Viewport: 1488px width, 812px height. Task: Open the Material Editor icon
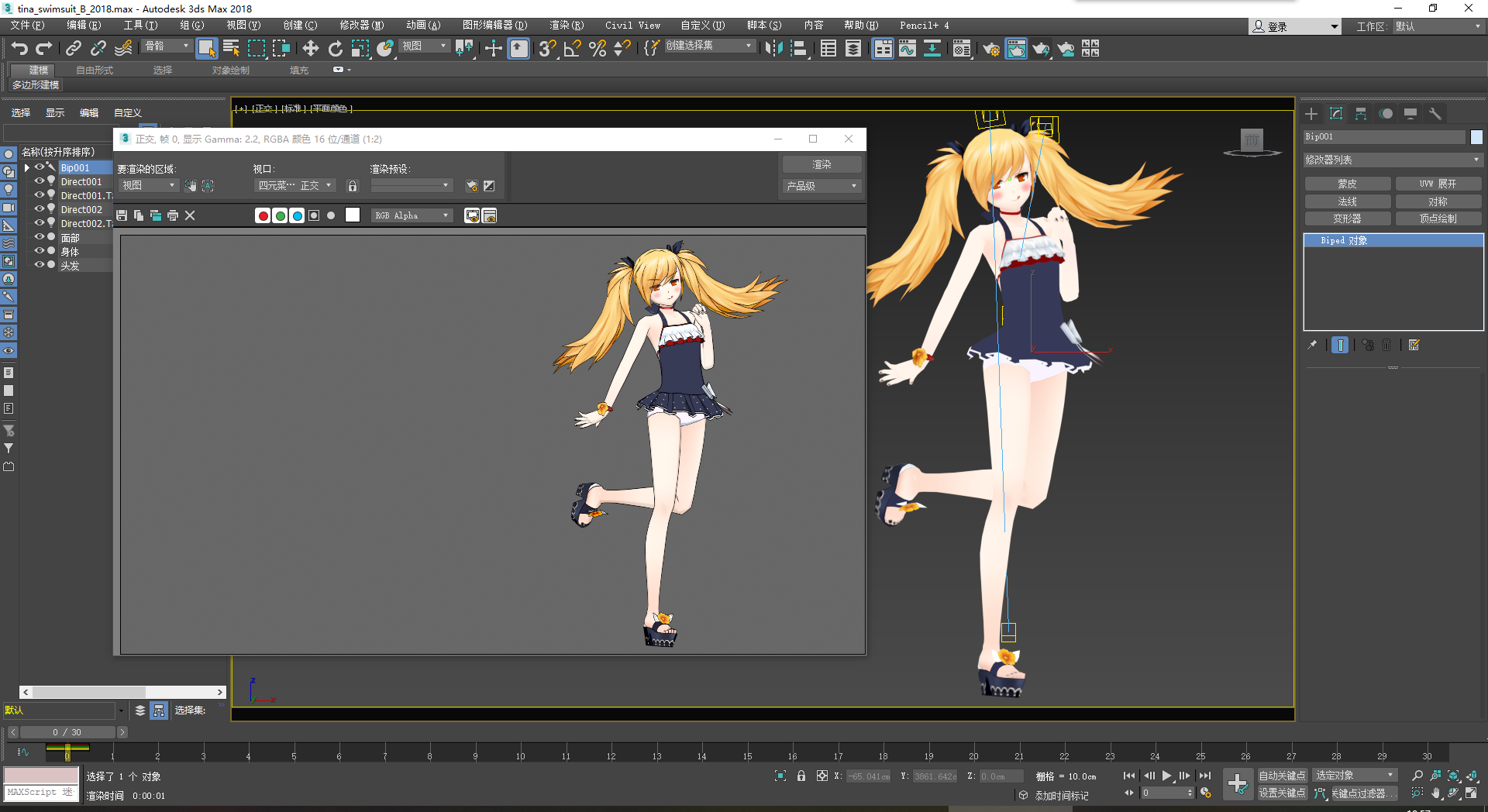click(962, 49)
